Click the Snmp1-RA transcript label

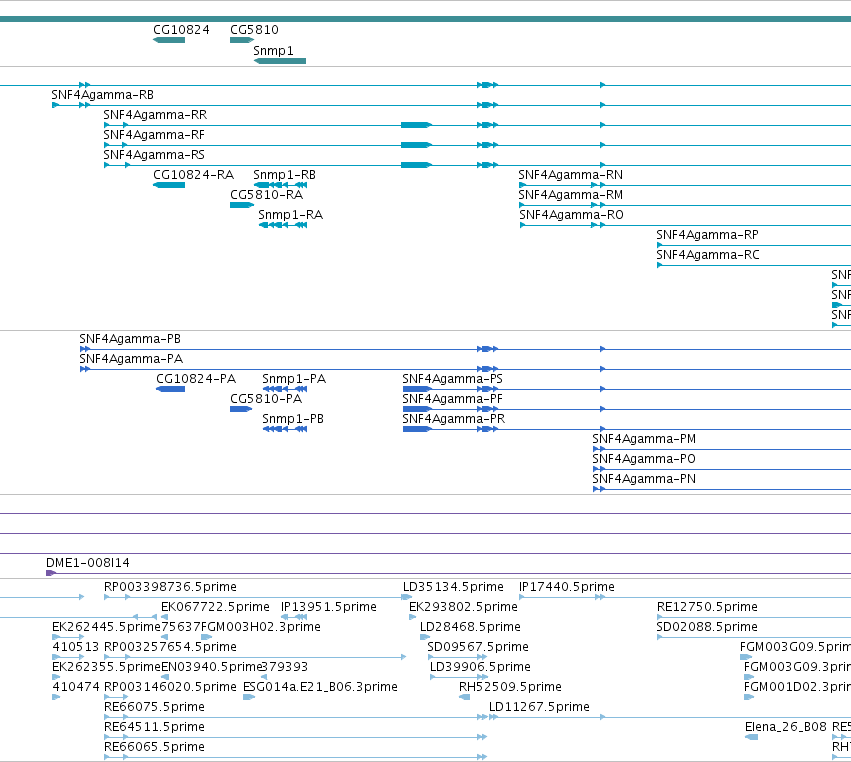290,215
